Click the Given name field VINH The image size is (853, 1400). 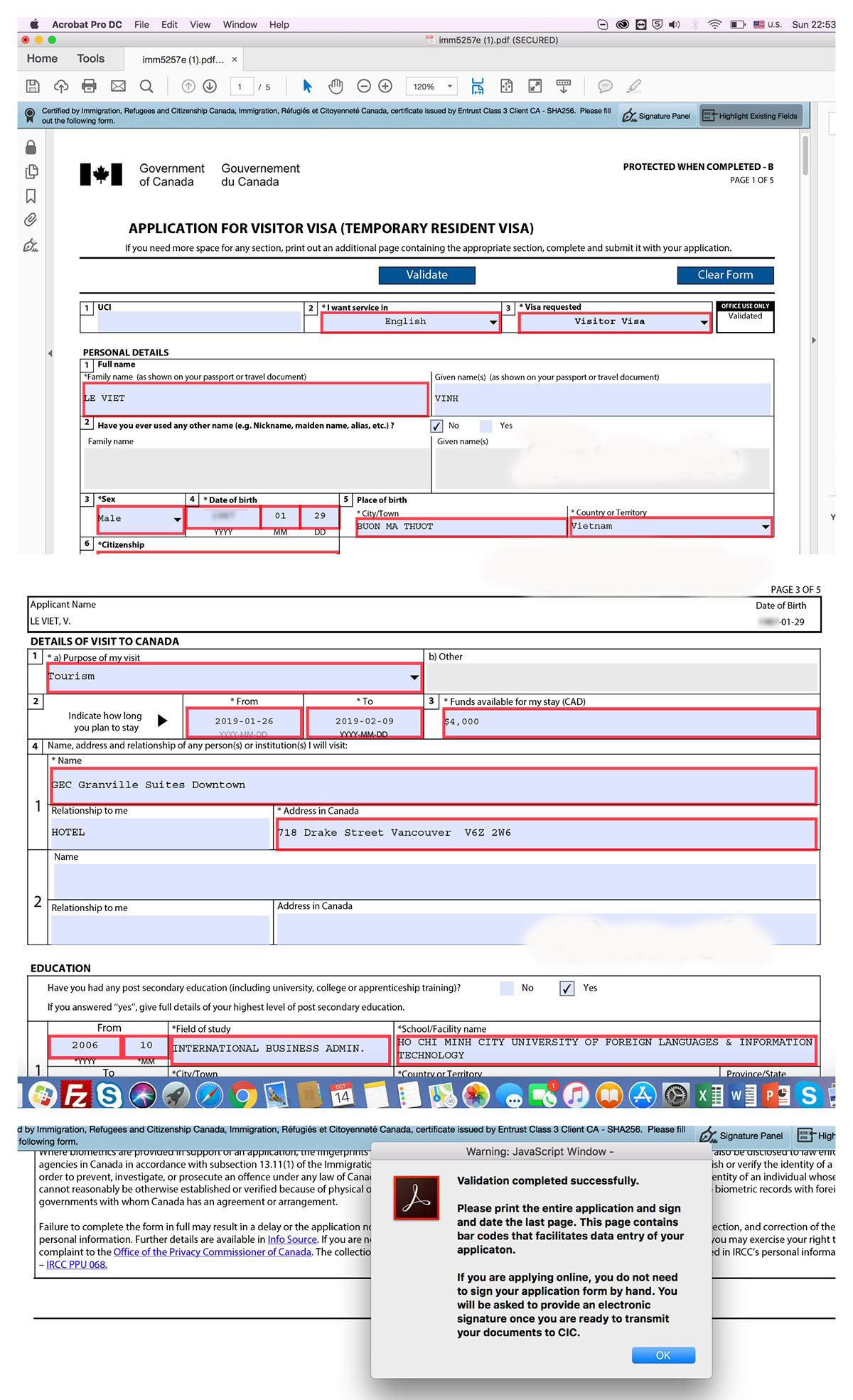pyautogui.click(x=601, y=399)
